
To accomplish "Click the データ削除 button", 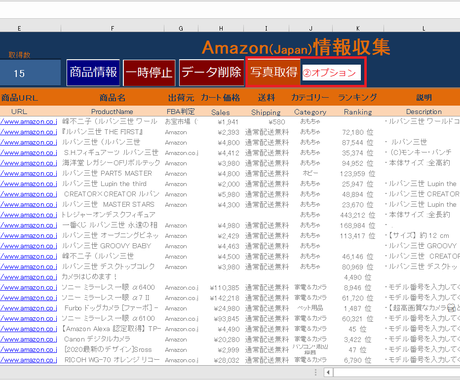I will pos(211,72).
